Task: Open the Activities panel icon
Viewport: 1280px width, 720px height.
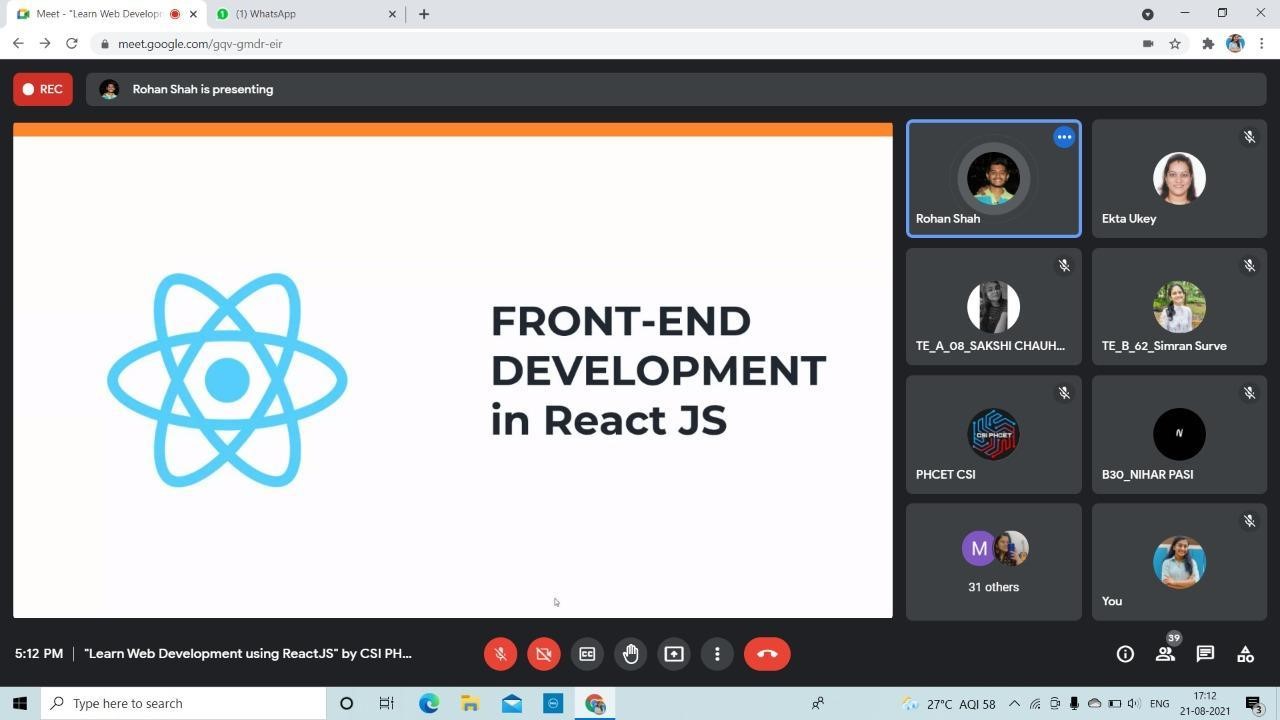Action: tap(1245, 654)
